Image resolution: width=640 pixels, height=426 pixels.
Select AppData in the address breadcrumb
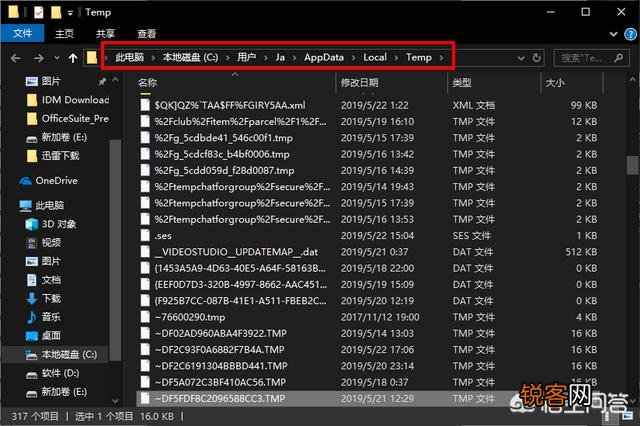[x=324, y=58]
